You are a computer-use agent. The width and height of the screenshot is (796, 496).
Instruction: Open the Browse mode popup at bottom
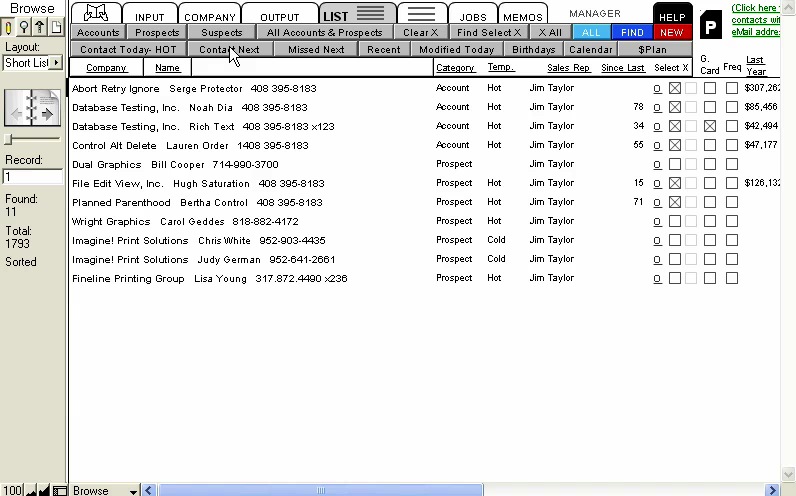tap(104, 490)
